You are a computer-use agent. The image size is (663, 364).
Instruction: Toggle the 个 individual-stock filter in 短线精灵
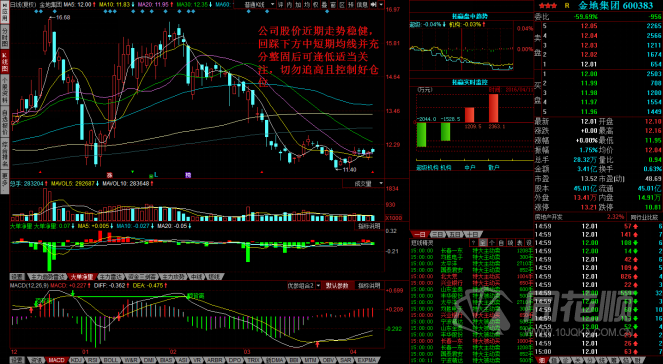pyautogui.click(x=493, y=243)
